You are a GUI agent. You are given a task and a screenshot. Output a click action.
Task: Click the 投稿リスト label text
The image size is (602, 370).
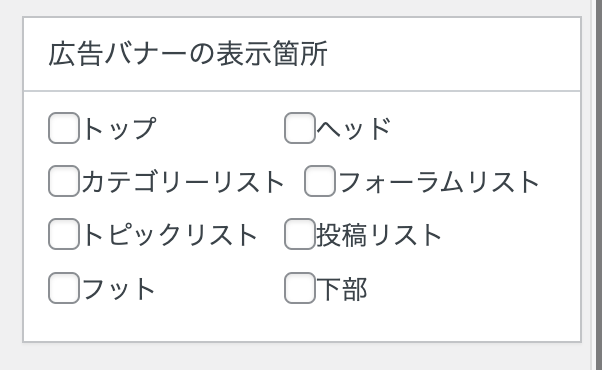coord(379,235)
